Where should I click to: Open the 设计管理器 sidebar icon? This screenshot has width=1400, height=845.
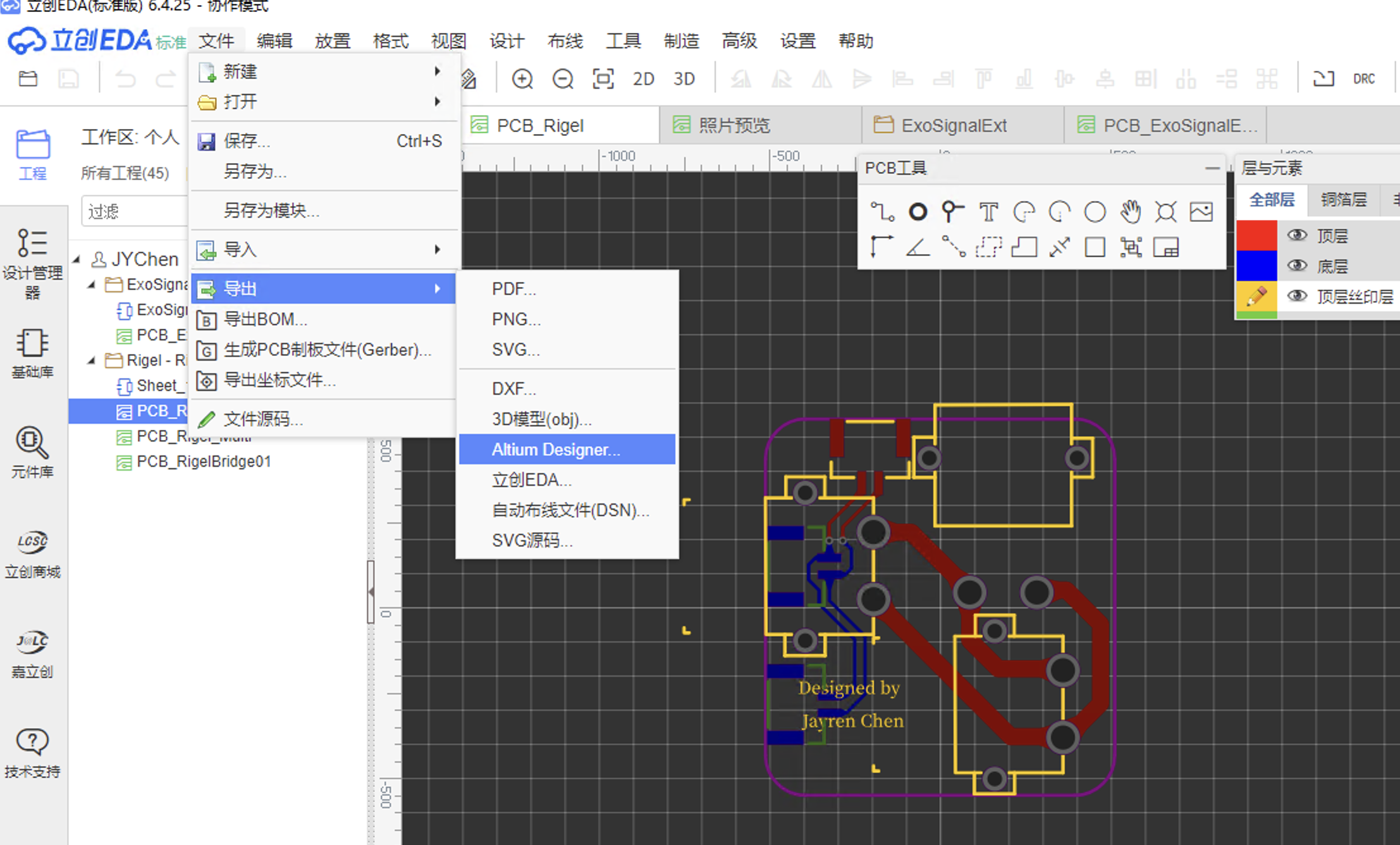point(32,262)
